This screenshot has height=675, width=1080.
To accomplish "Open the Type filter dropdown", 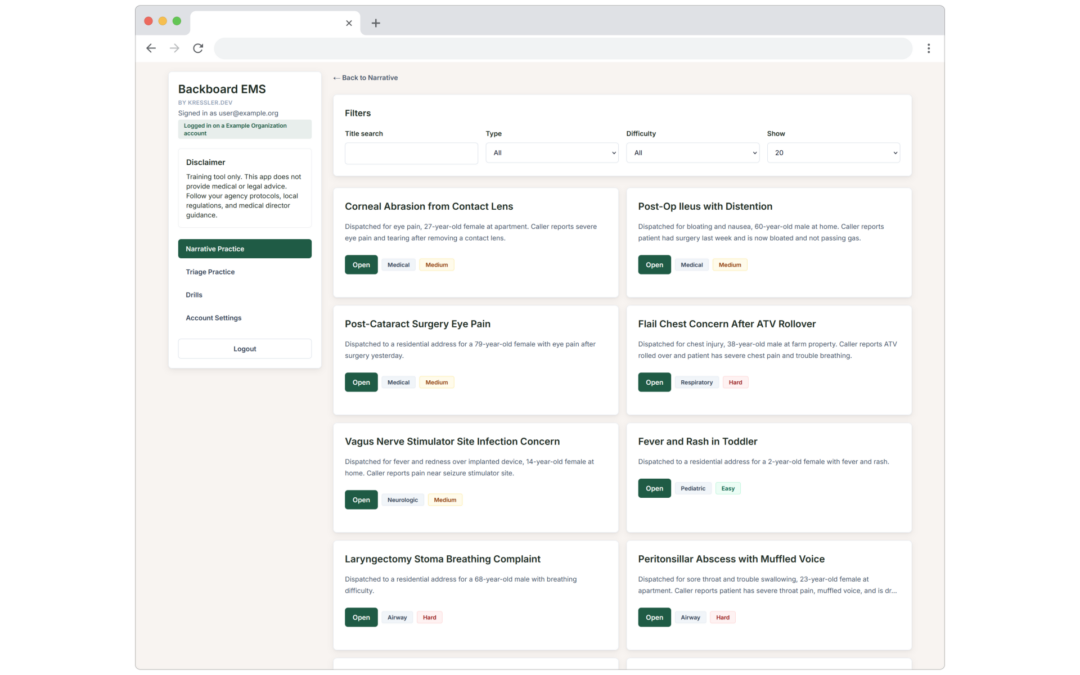I will (552, 153).
